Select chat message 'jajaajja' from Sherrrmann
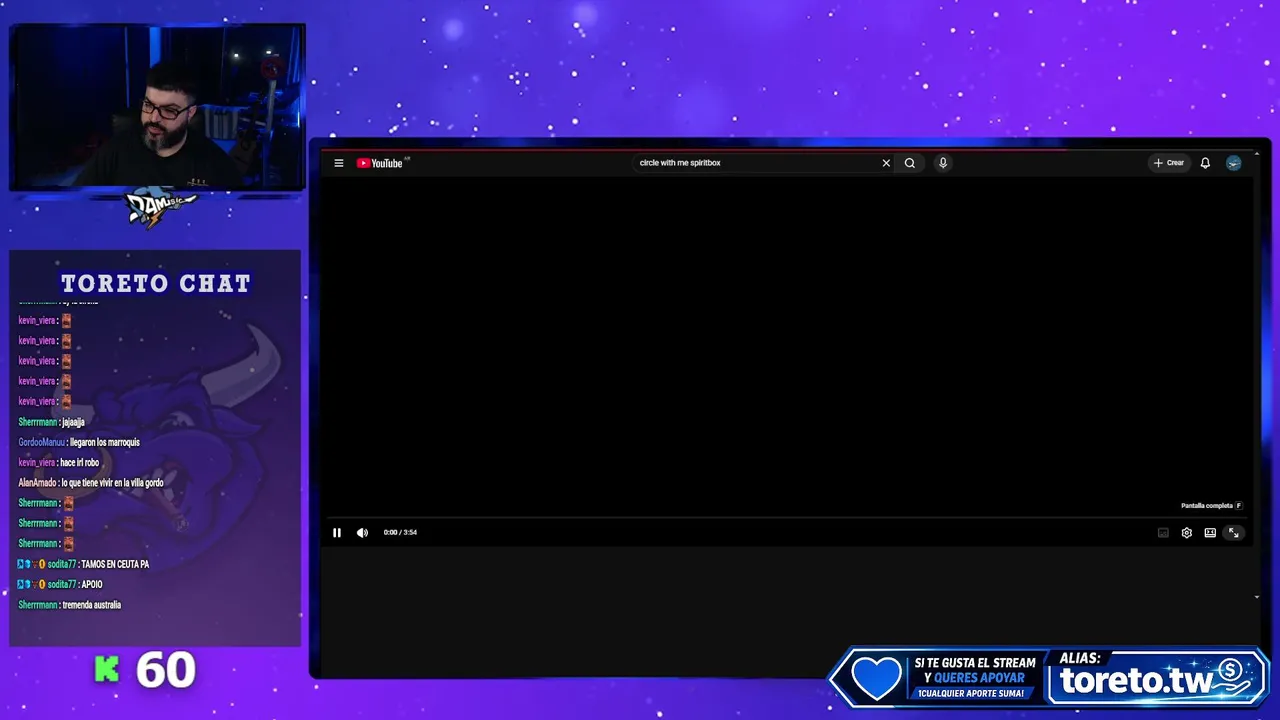1280x720 pixels. click(73, 422)
